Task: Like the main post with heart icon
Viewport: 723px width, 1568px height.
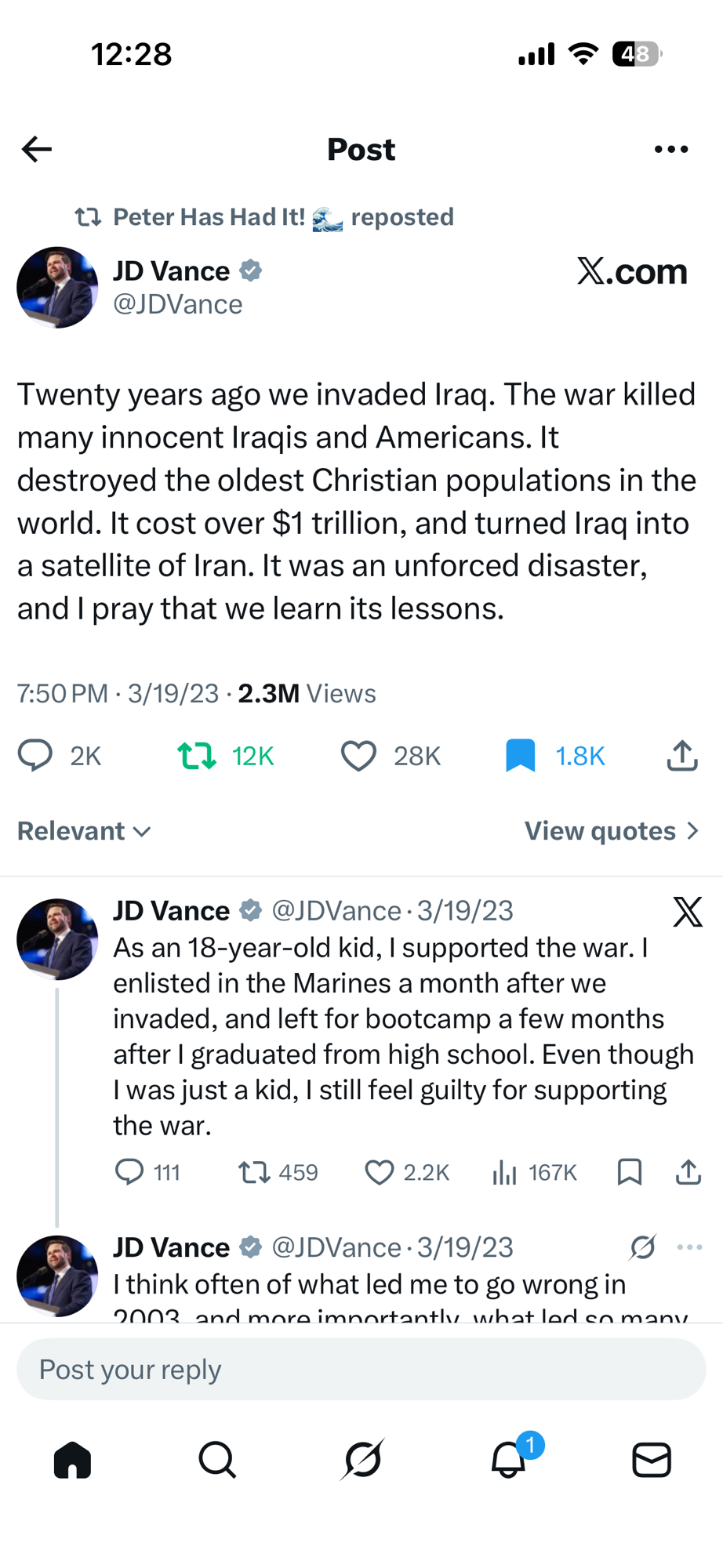Action: 358,756
